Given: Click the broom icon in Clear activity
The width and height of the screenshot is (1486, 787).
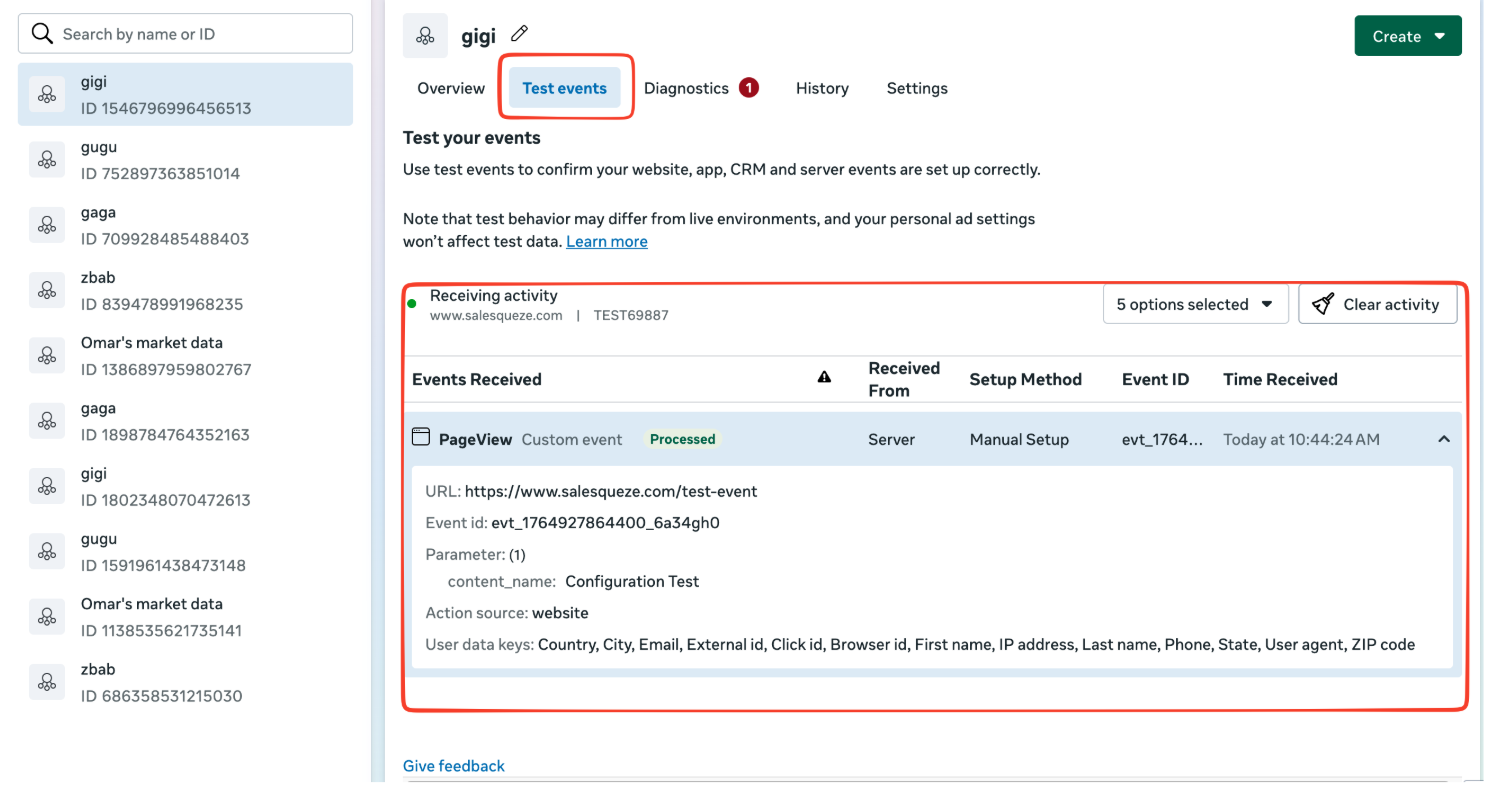Looking at the screenshot, I should (x=1323, y=305).
